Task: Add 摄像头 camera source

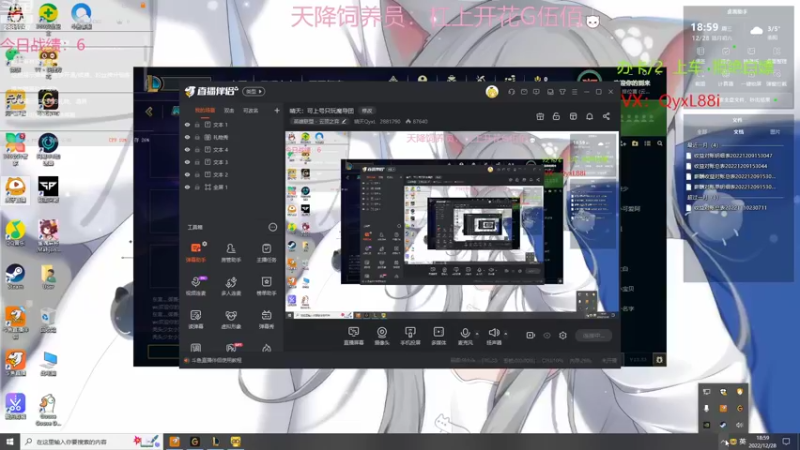Action: pos(382,336)
